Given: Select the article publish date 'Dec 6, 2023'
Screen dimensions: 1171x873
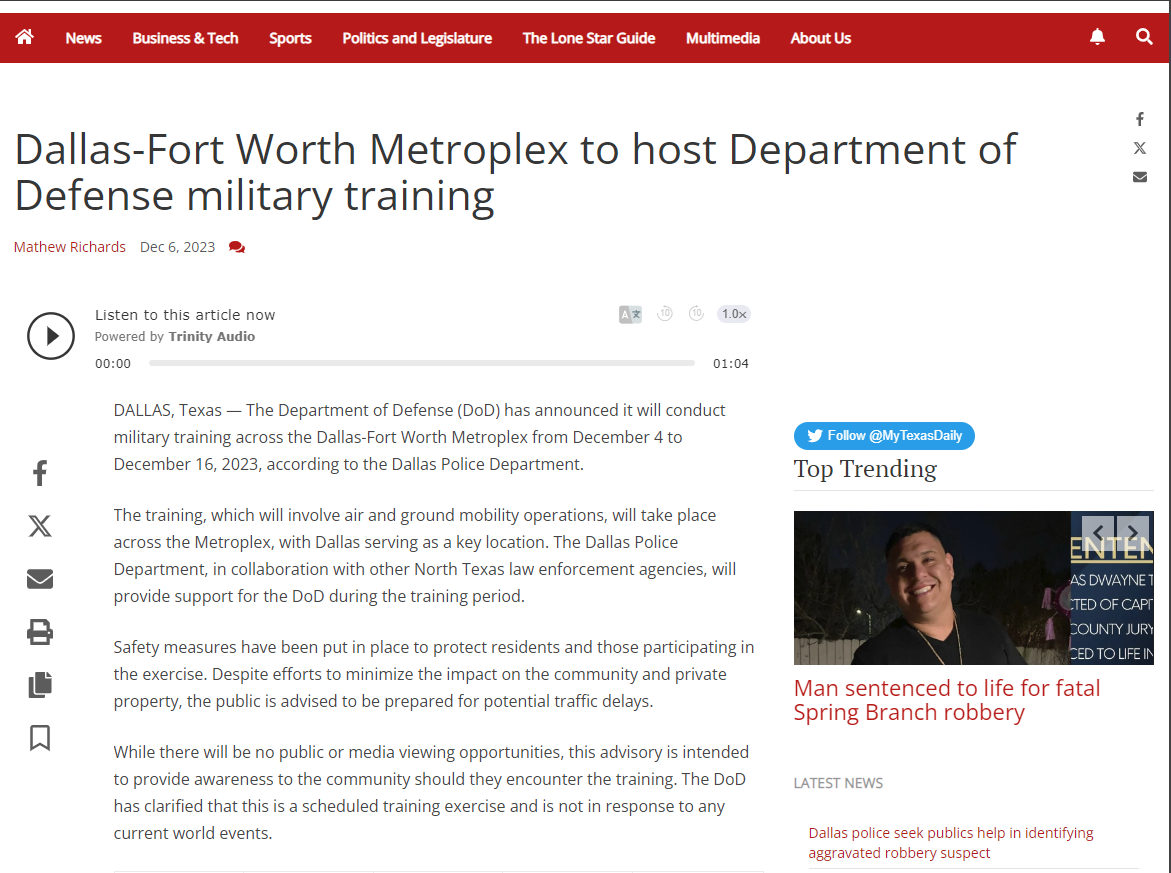Looking at the screenshot, I should coord(177,247).
